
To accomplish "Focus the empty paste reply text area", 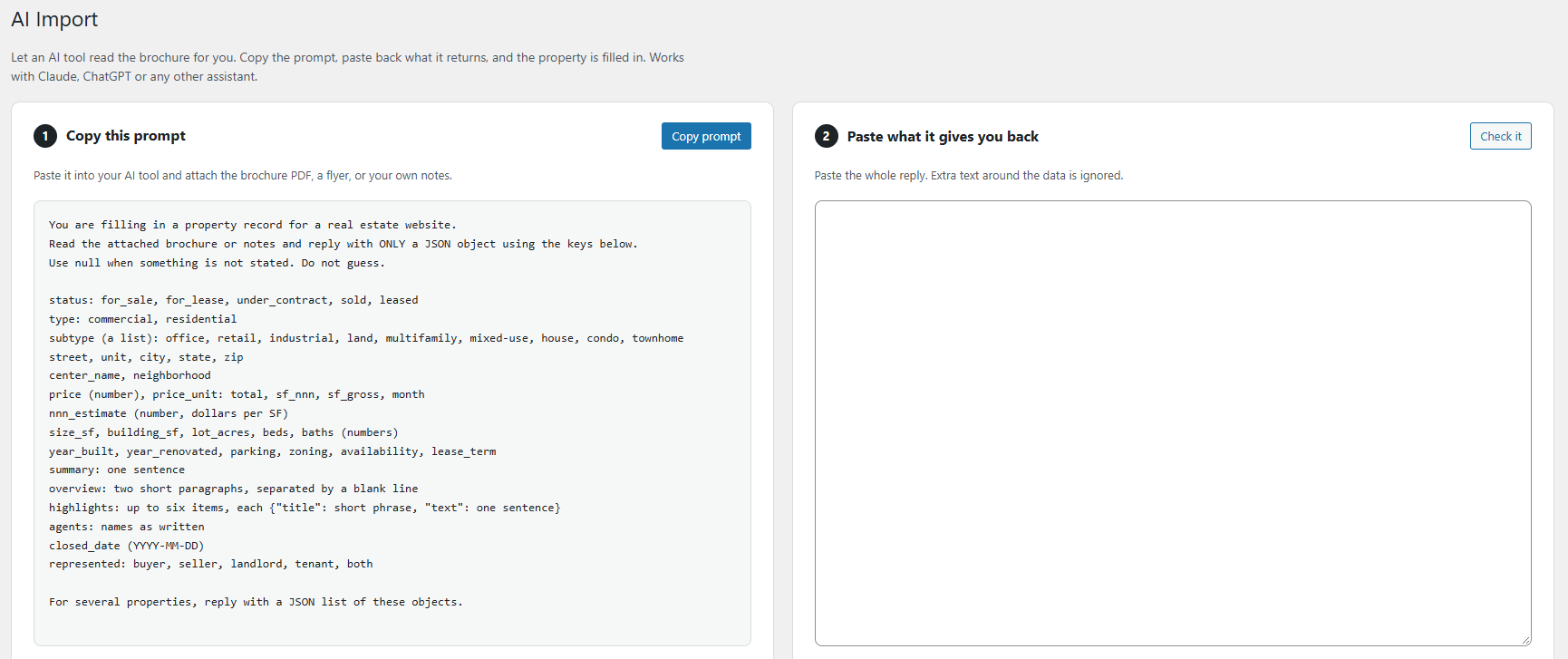I will [x=1173, y=423].
